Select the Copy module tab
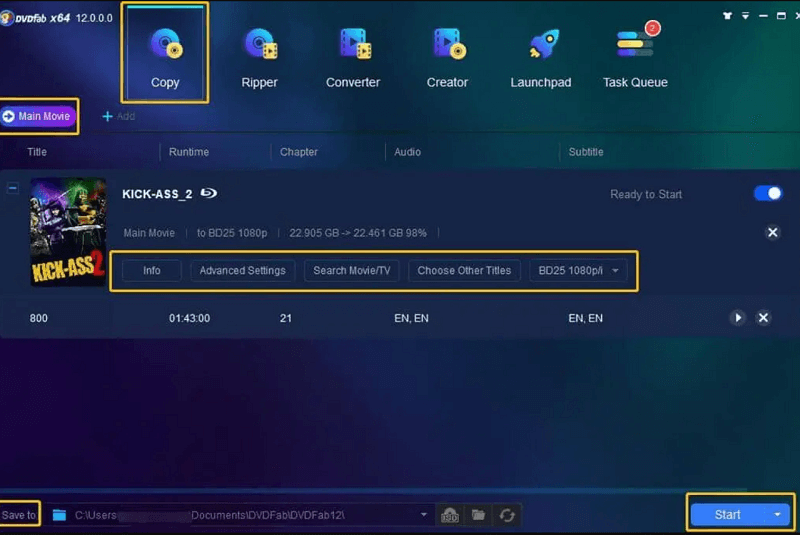The width and height of the screenshot is (800, 535). [165, 55]
